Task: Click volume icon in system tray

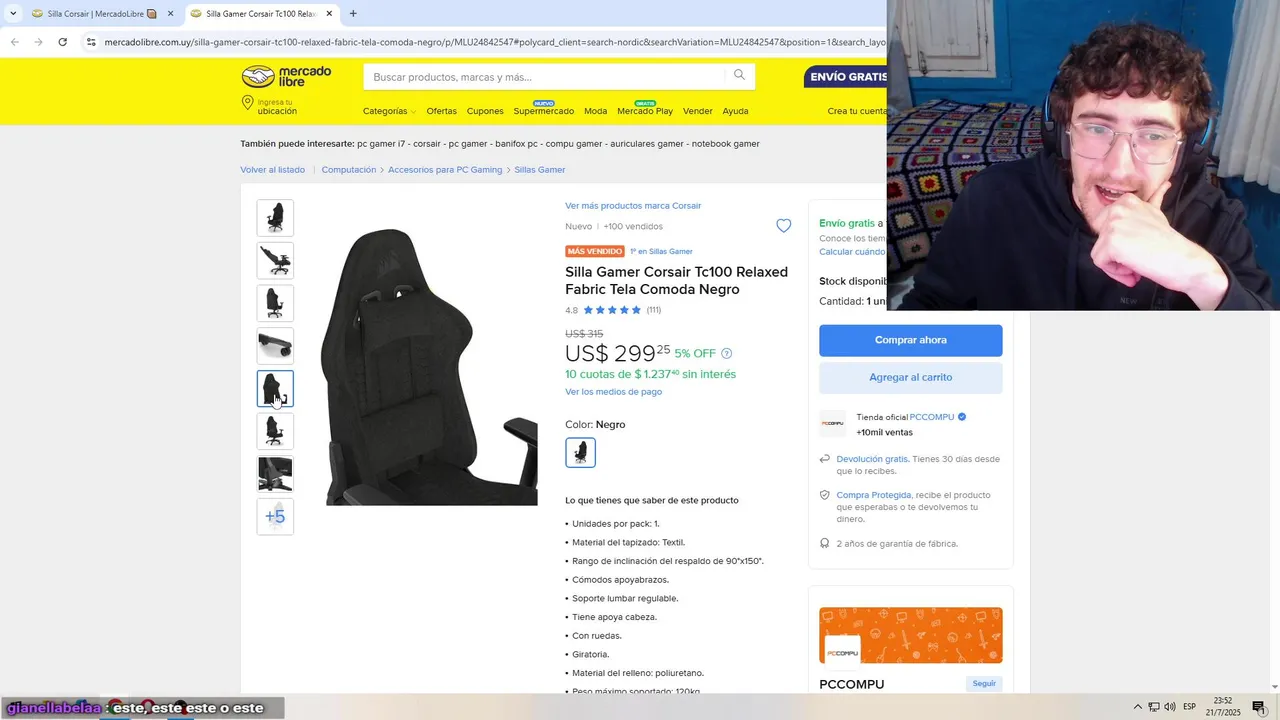Action: click(1170, 707)
